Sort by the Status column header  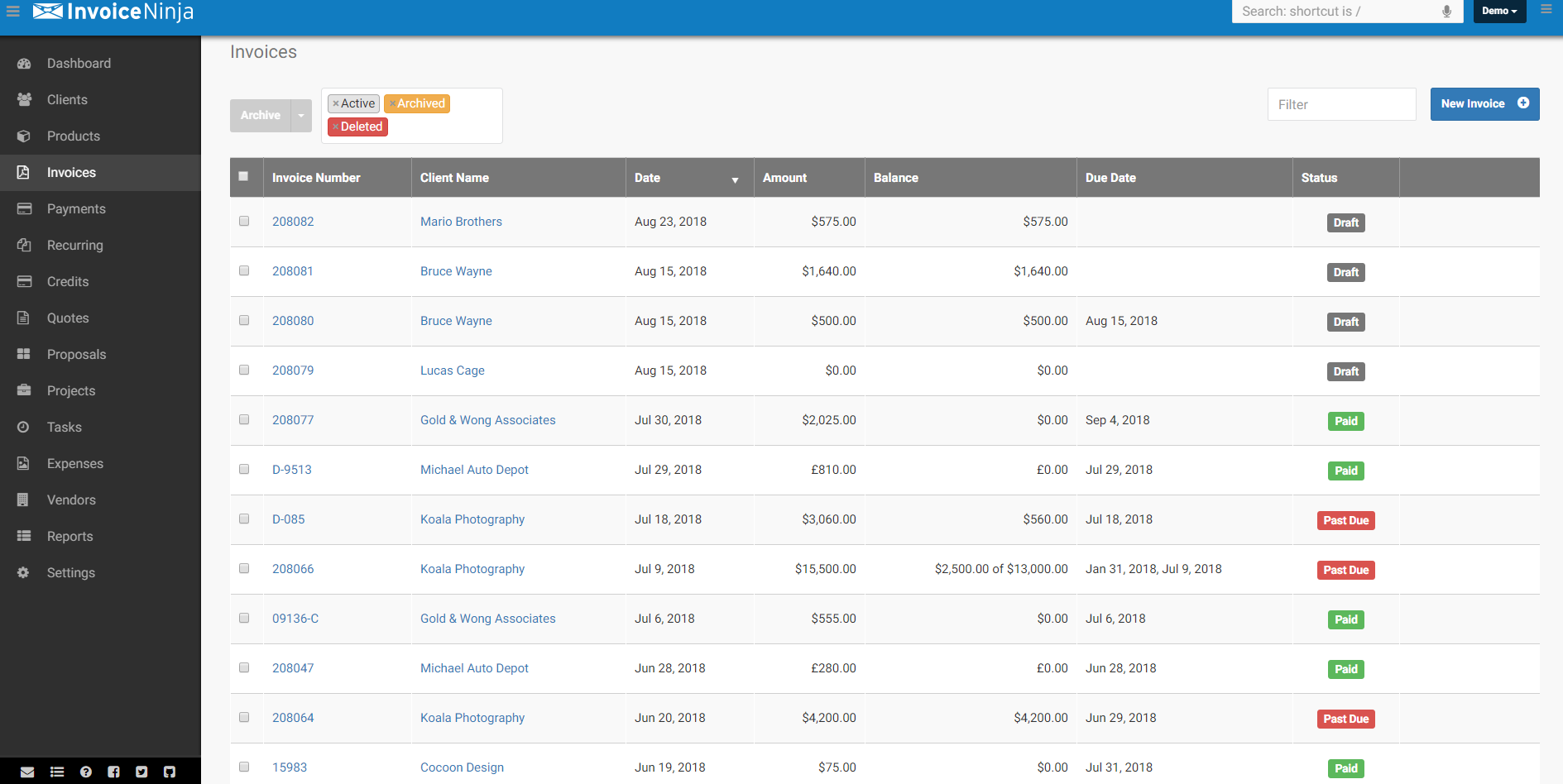click(1345, 178)
